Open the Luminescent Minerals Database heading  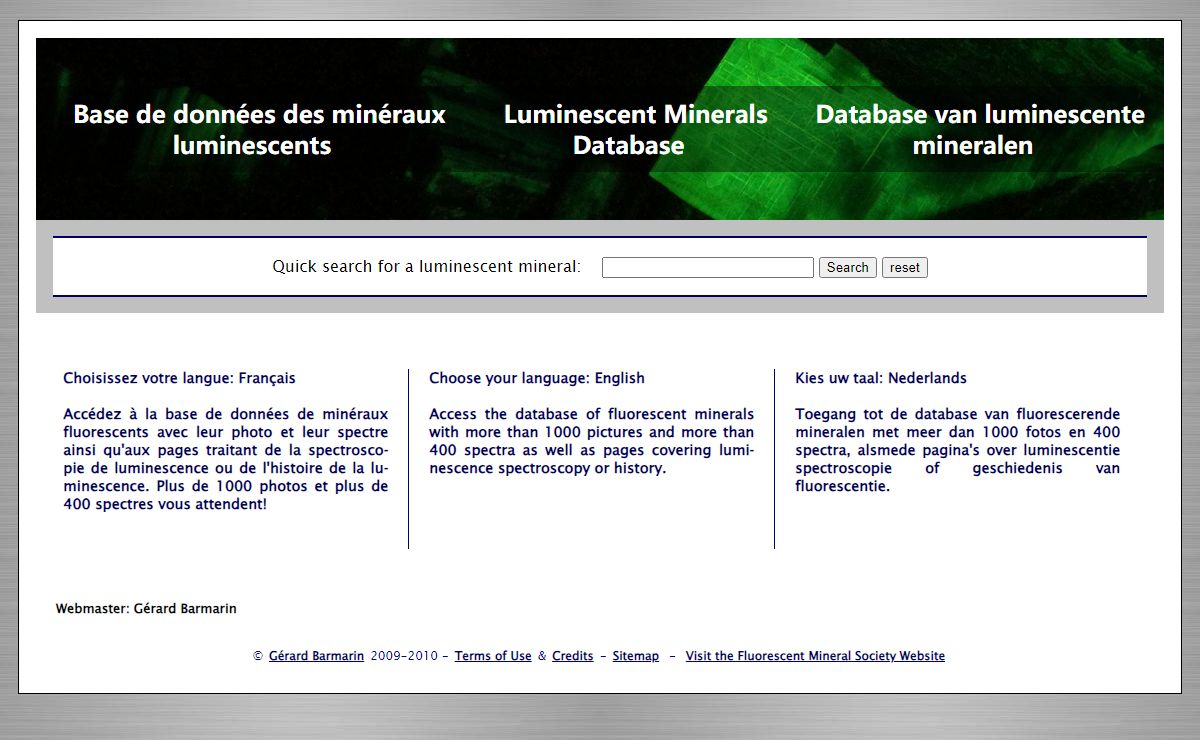[635, 129]
